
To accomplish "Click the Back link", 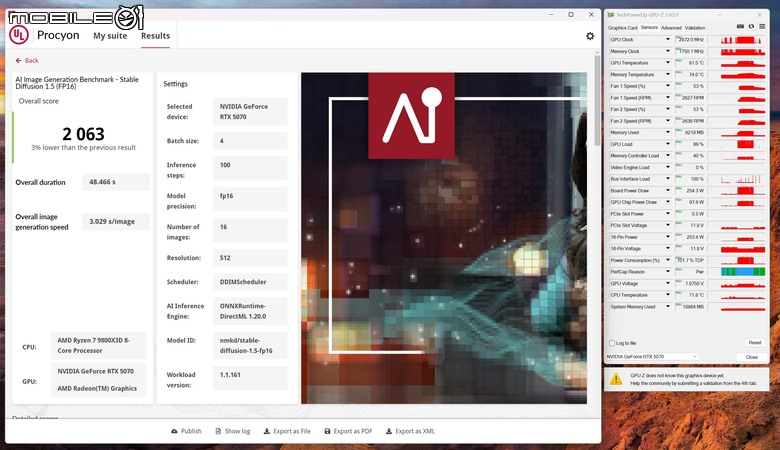I will [27, 61].
